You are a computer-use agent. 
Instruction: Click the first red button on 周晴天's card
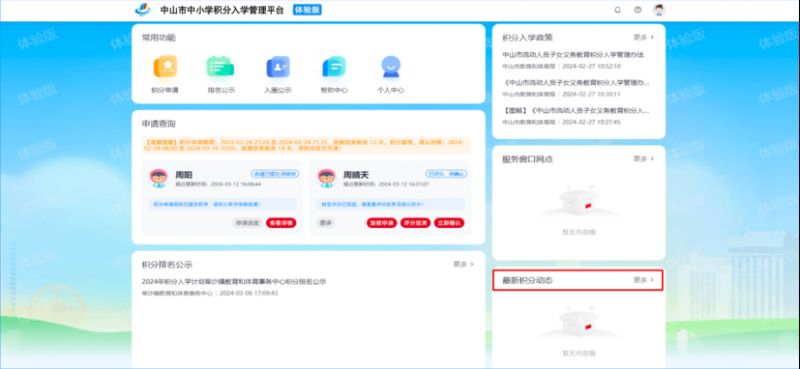click(x=382, y=223)
